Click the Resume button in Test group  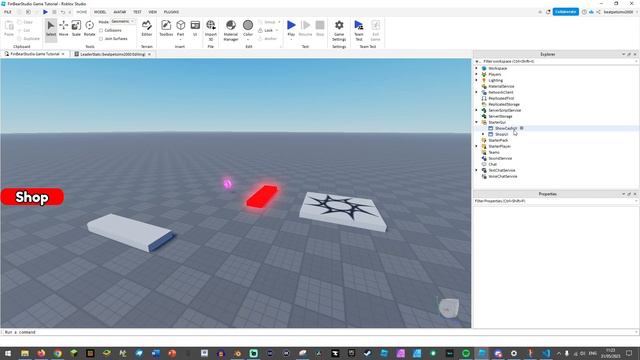[305, 29]
